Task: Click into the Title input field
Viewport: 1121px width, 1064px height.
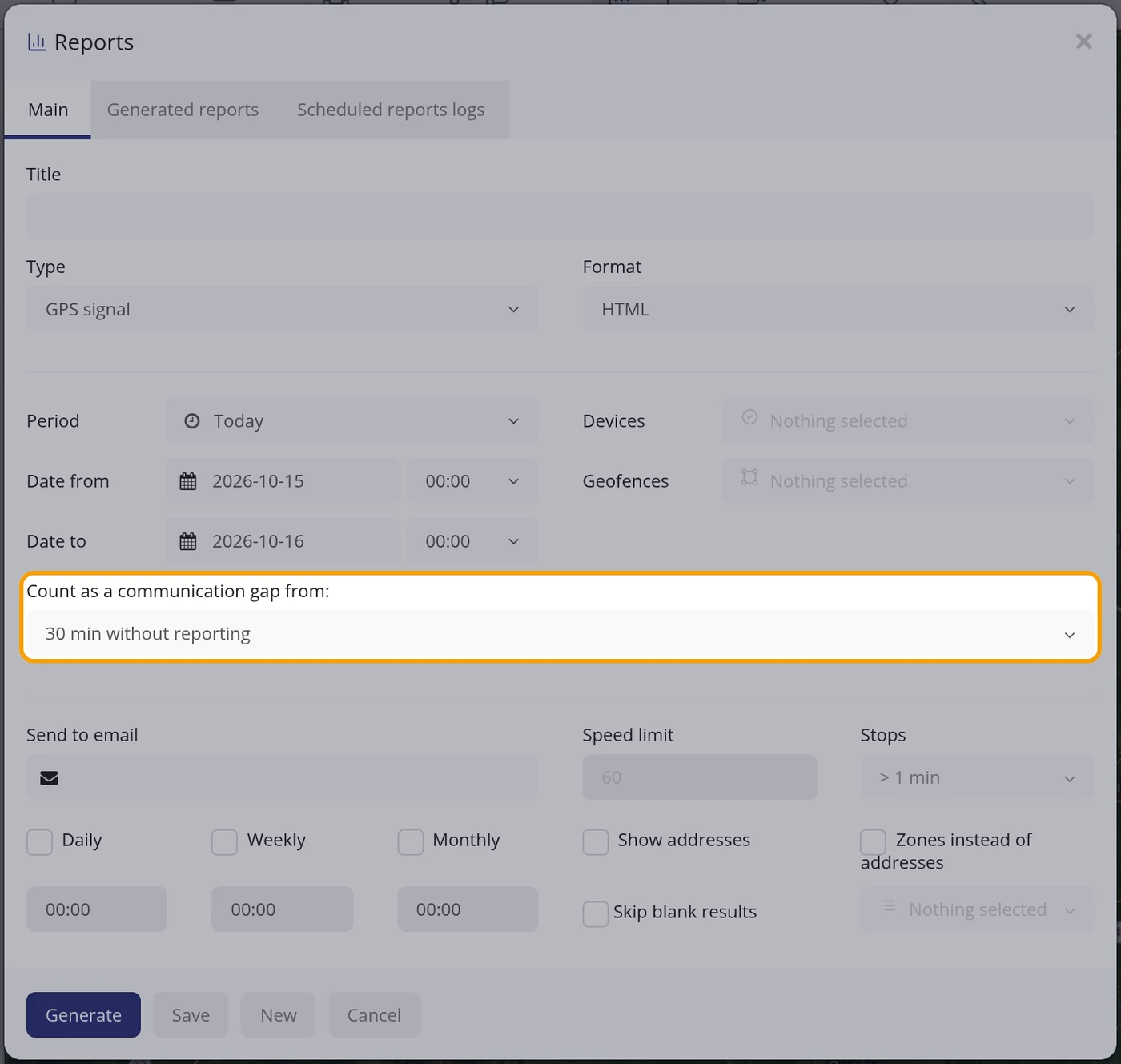Action: (560, 217)
